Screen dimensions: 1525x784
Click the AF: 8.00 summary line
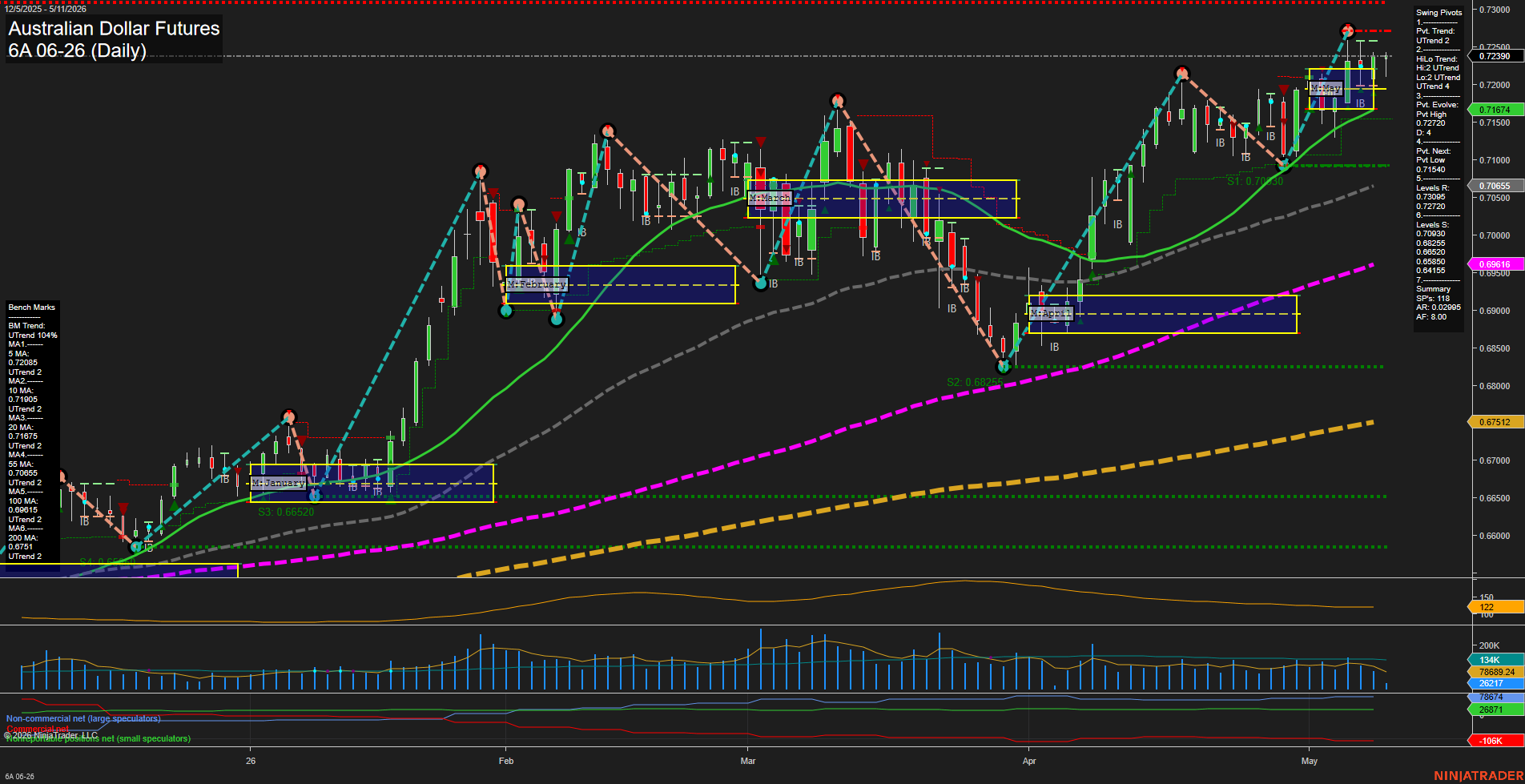(x=1431, y=317)
